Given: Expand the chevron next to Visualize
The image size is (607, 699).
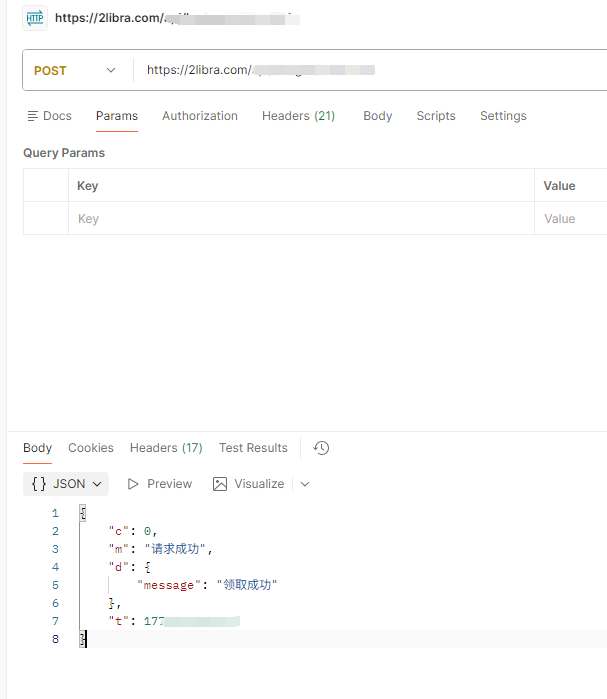Looking at the screenshot, I should pos(305,484).
